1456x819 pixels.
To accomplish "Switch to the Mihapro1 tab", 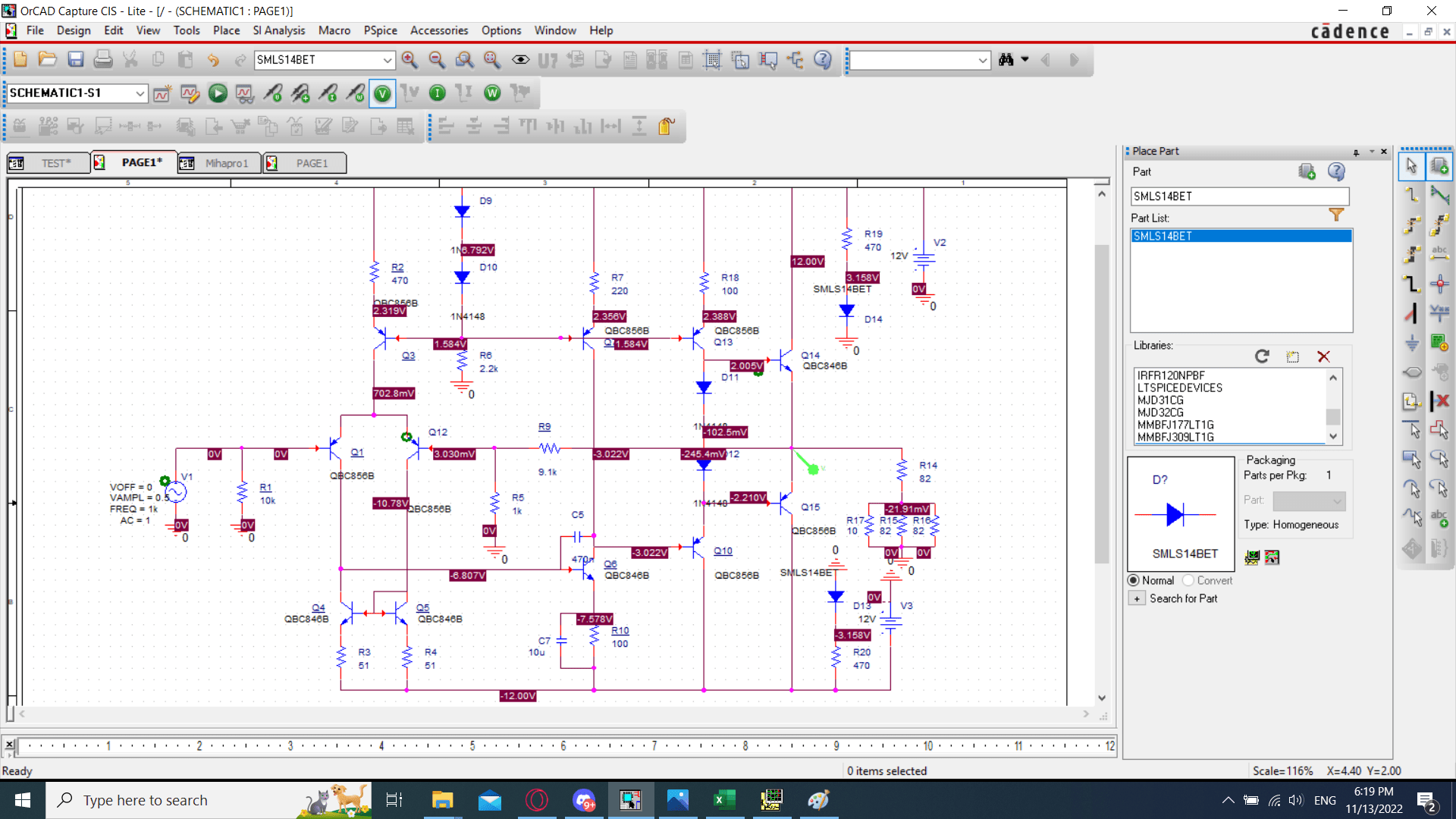I will point(226,163).
